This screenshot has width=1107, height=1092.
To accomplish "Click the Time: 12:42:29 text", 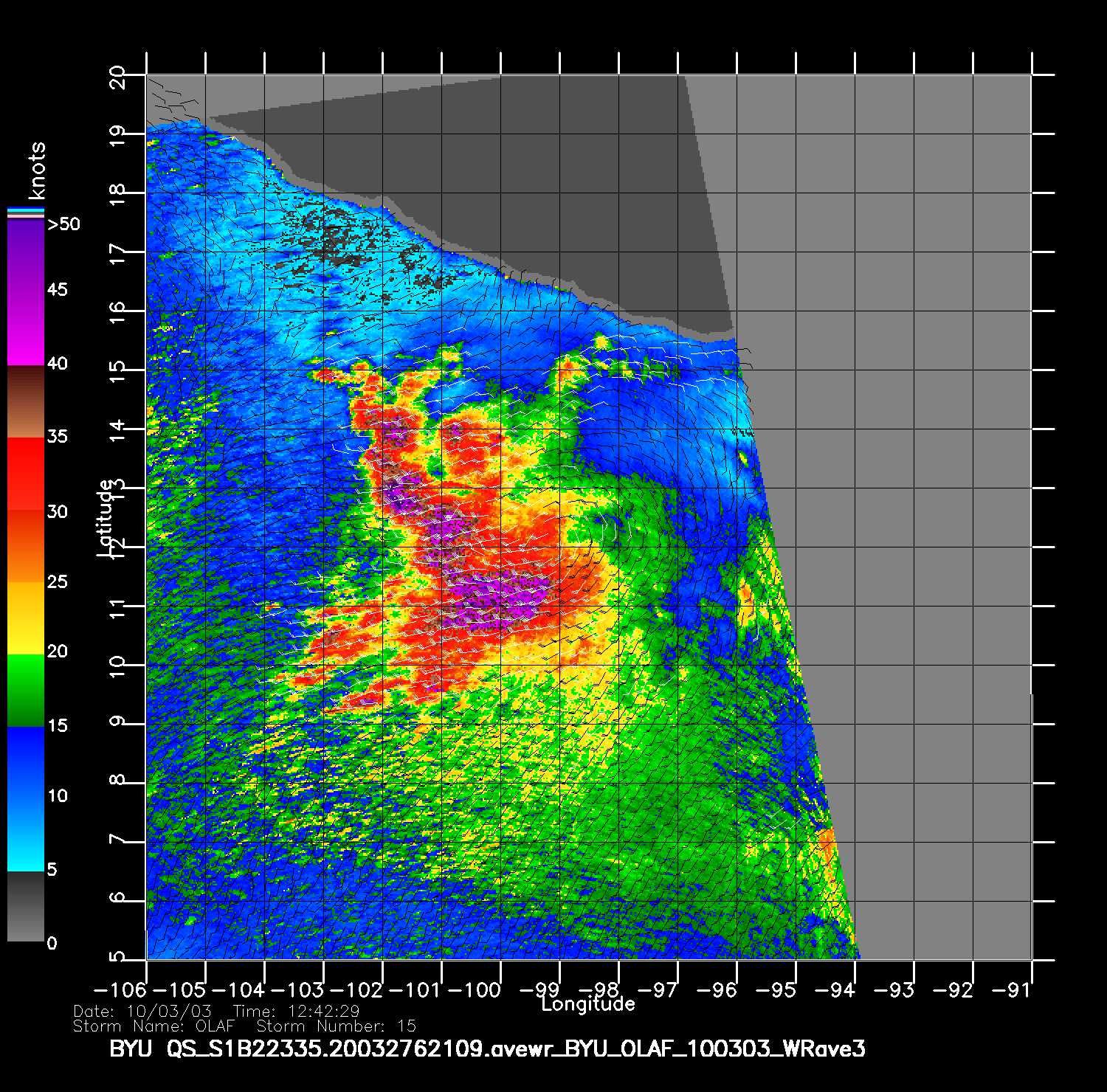I will (296, 1012).
